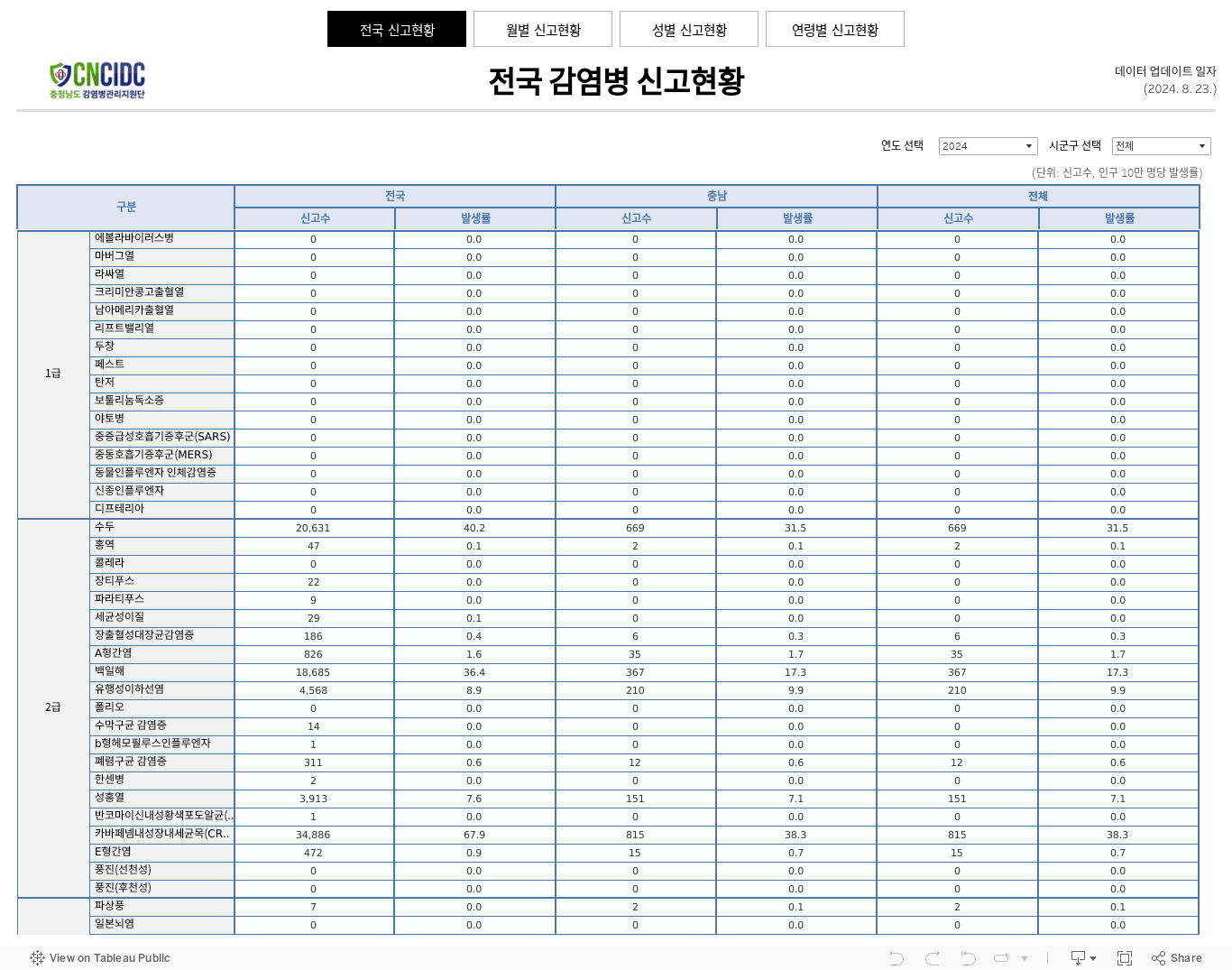Click the 4,568 value for 유행성이하선염
This screenshot has height=970, width=1232.
(313, 690)
